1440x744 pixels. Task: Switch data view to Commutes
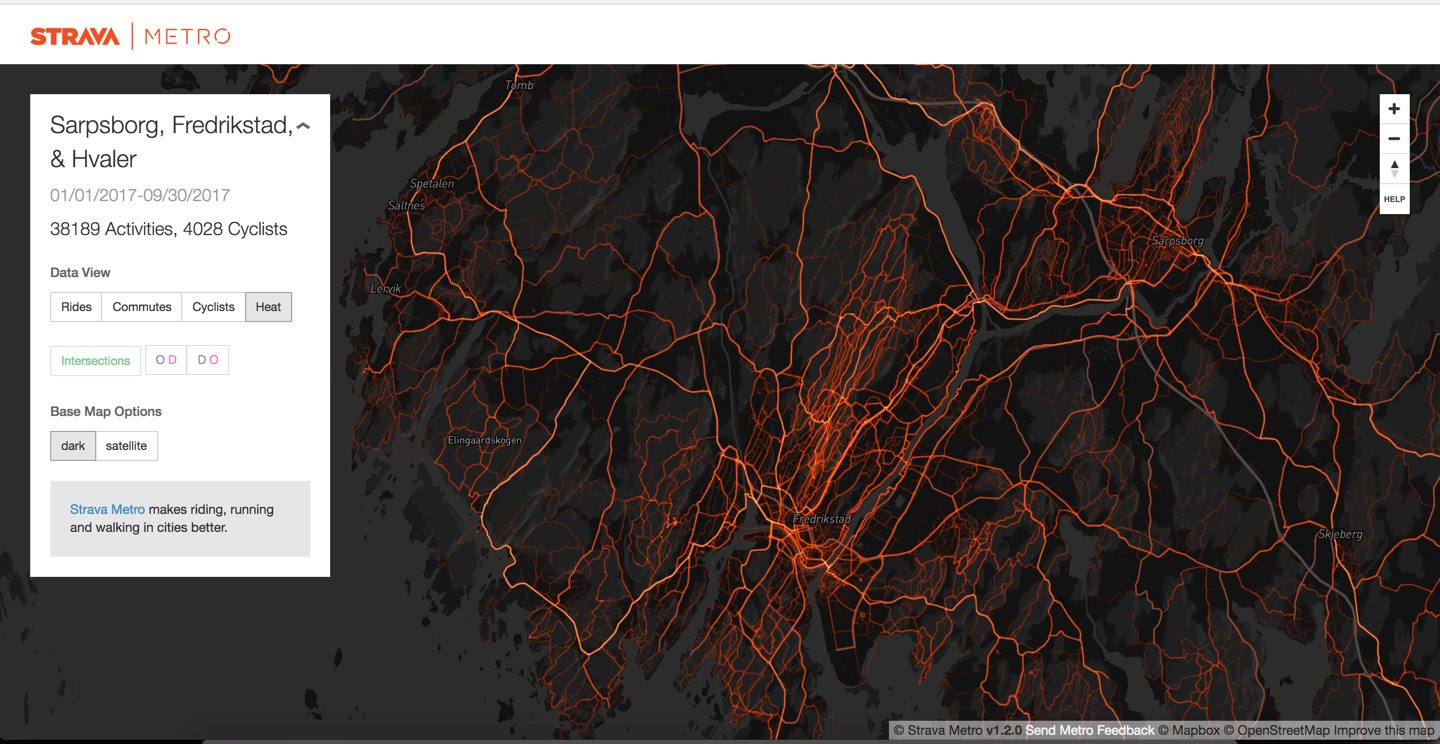[x=142, y=307]
